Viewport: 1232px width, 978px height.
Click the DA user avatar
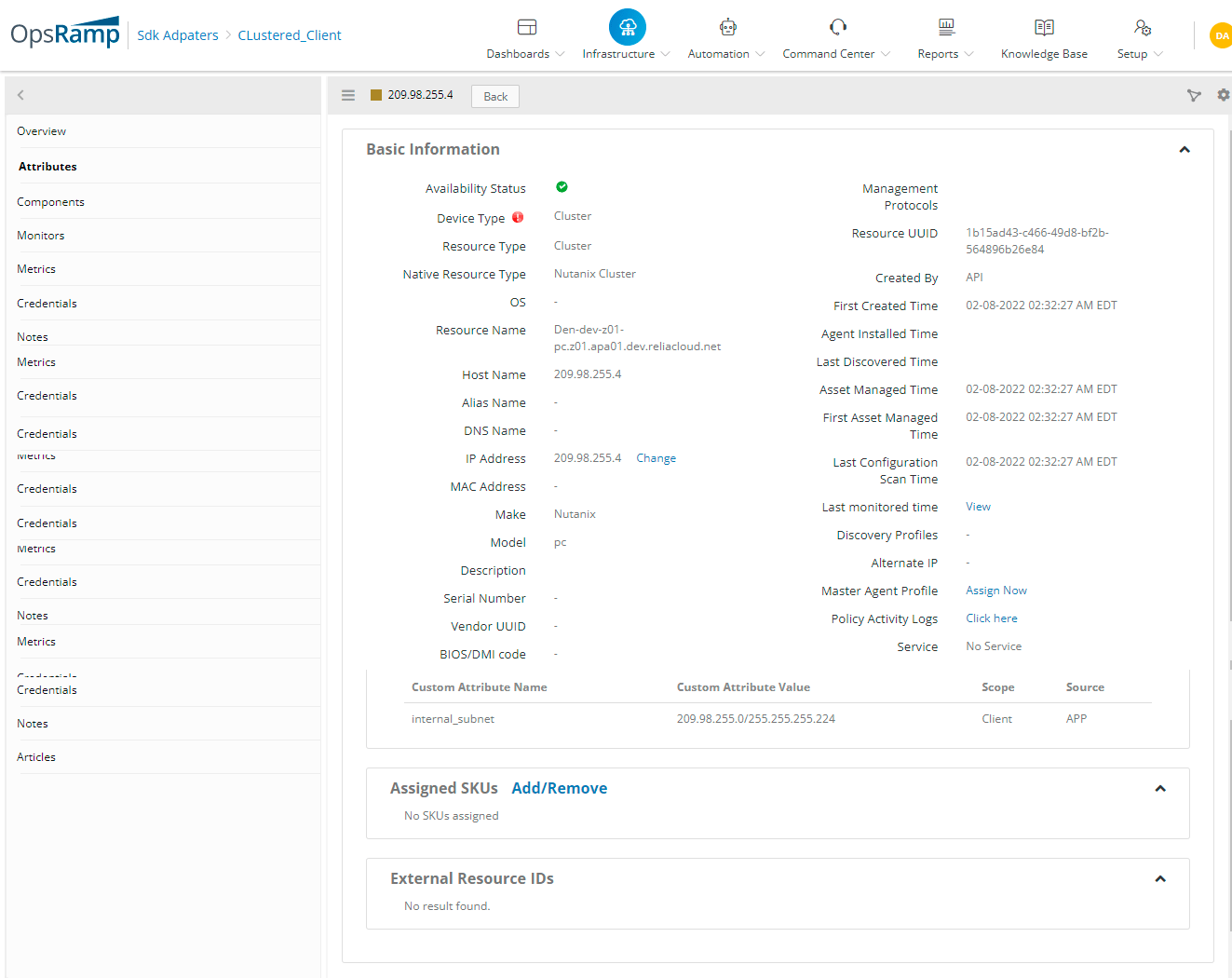[x=1221, y=35]
